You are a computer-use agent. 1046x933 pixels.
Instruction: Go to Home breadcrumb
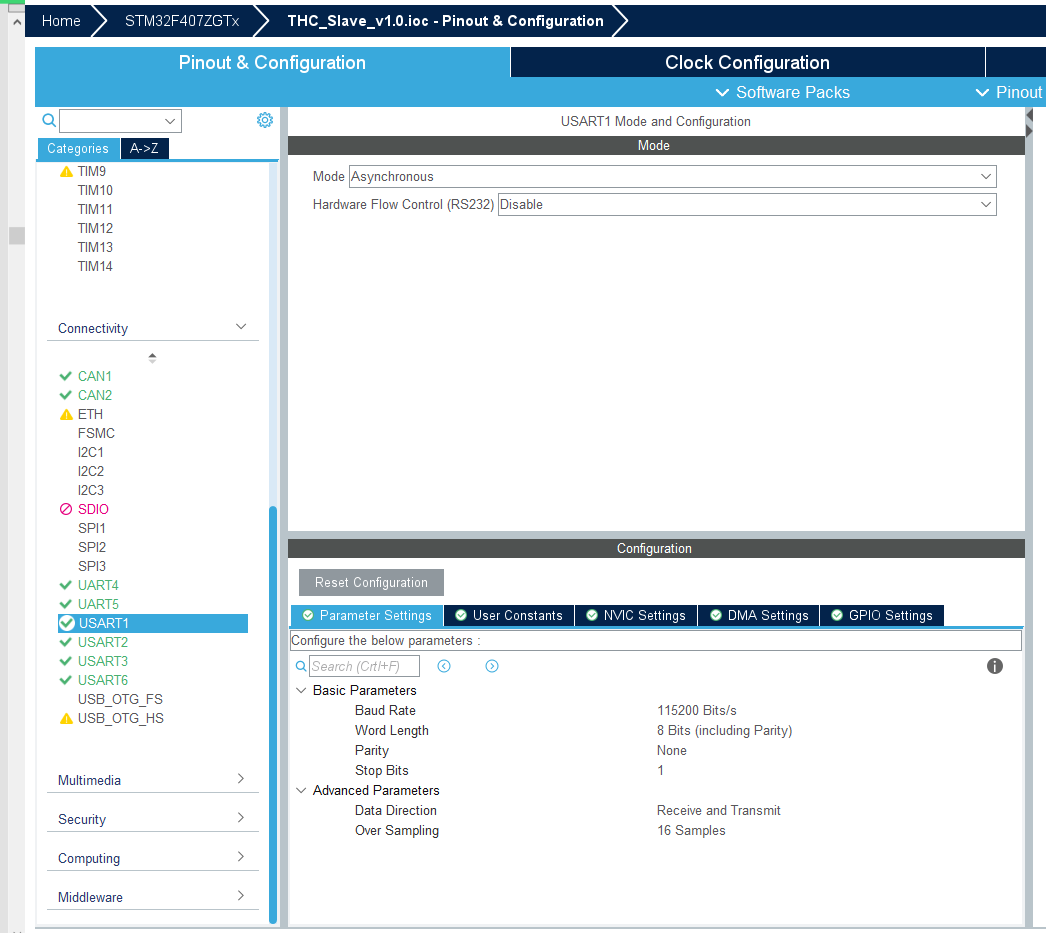[61, 21]
